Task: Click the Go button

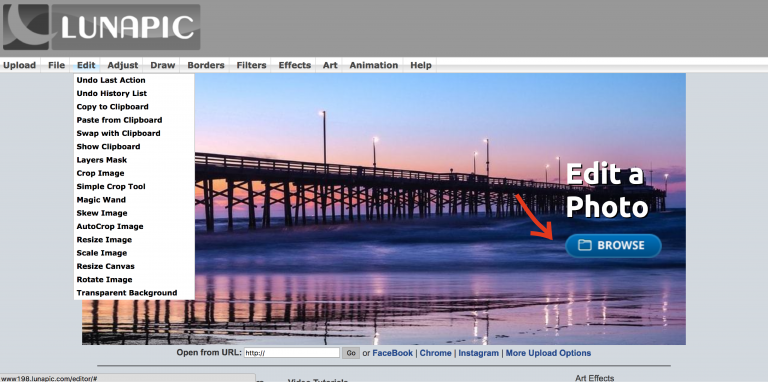Action: tap(351, 353)
